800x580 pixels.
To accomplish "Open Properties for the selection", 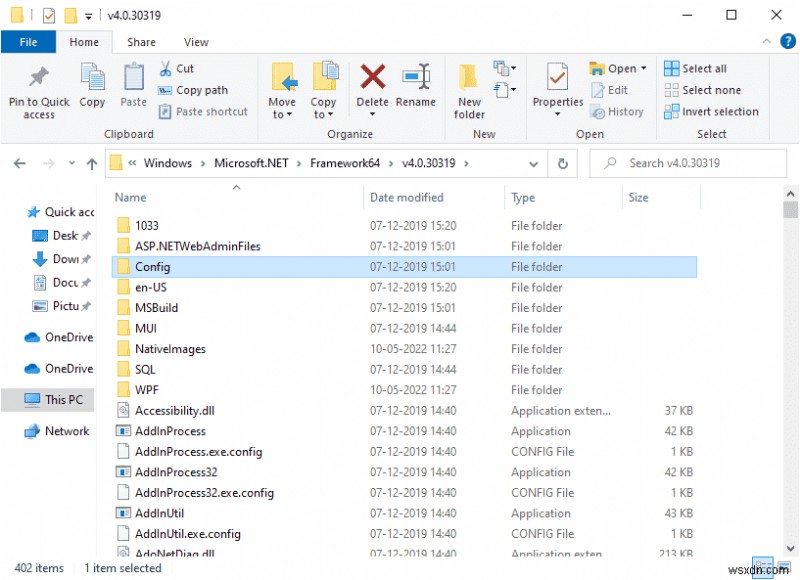I will (556, 89).
